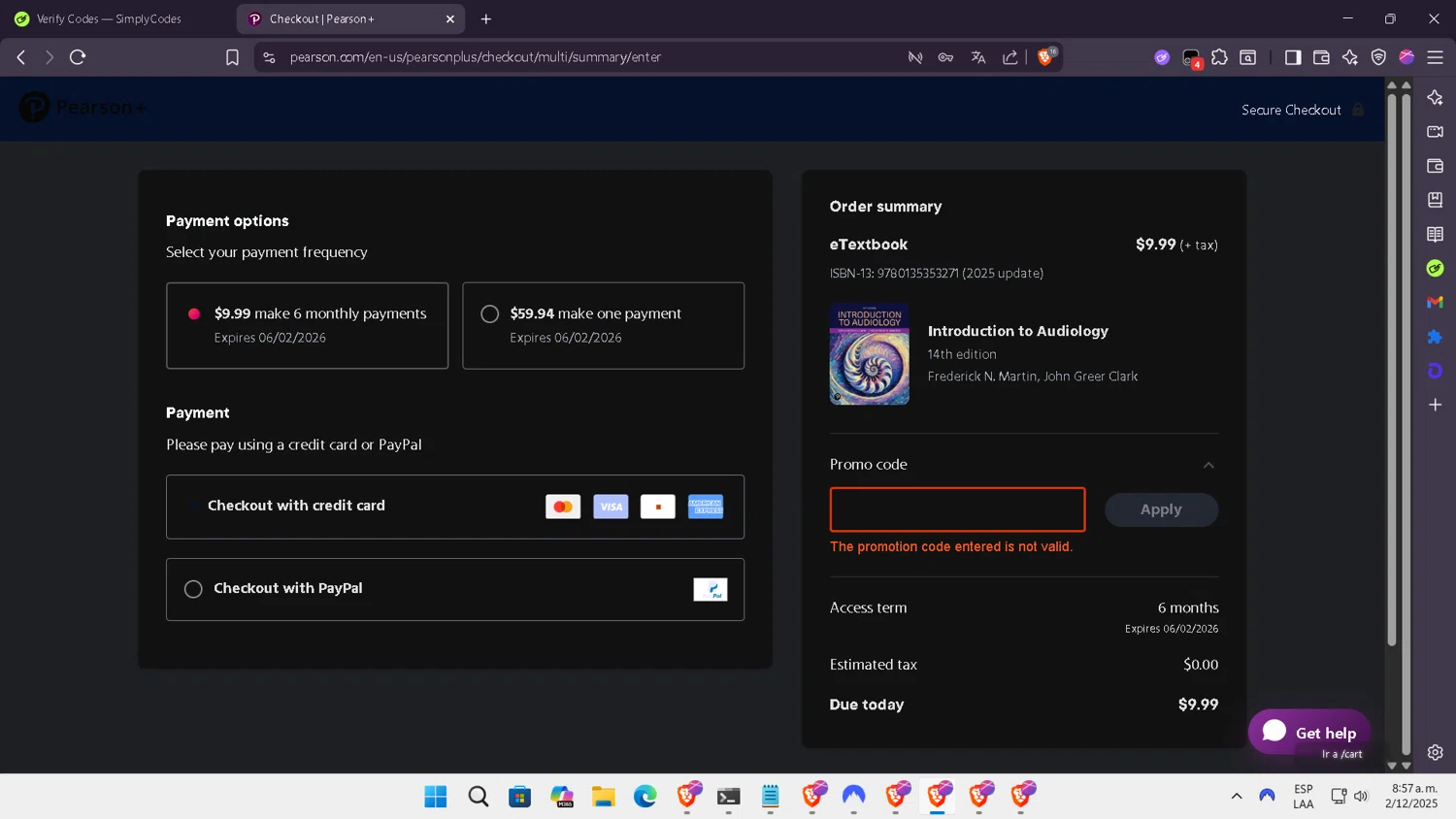Open sidebar settings gear
This screenshot has width=1456, height=819.
(1435, 752)
